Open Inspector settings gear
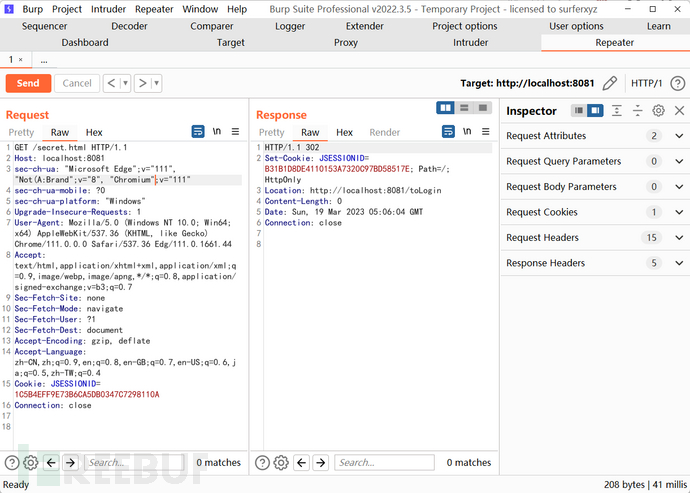Screen dimensions: 690x493 click(658, 110)
